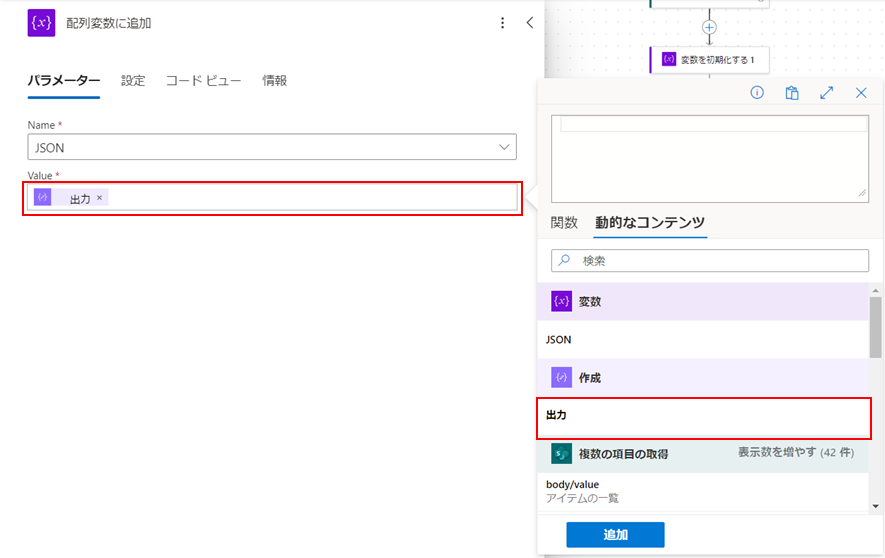The height and width of the screenshot is (558, 885).
Task: Choose 出力 under 作成 in dynamic content
Action: [703, 416]
